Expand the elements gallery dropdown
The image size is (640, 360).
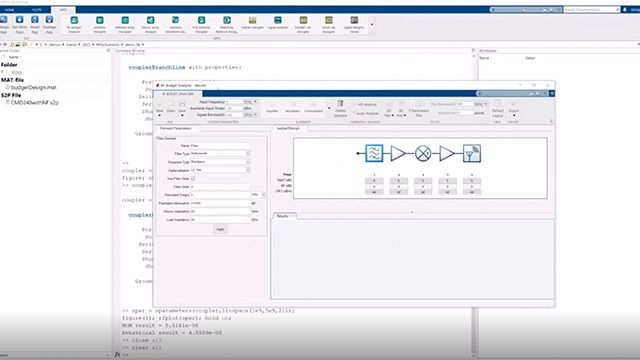pyautogui.click(x=329, y=108)
